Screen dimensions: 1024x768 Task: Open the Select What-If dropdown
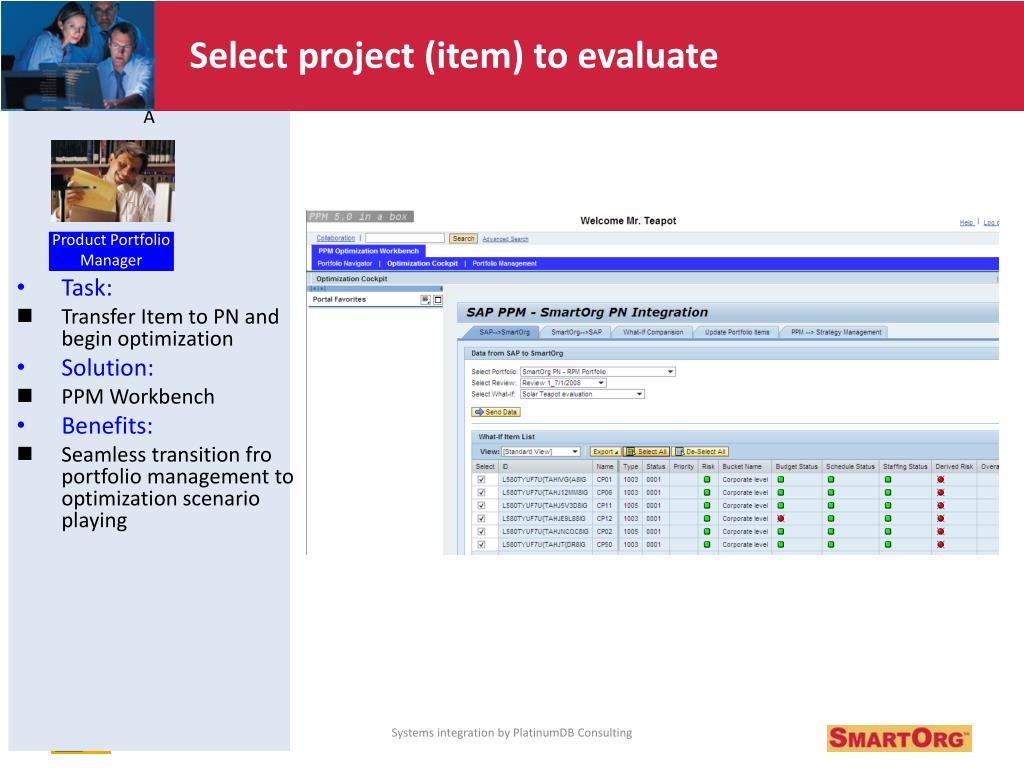click(582, 394)
